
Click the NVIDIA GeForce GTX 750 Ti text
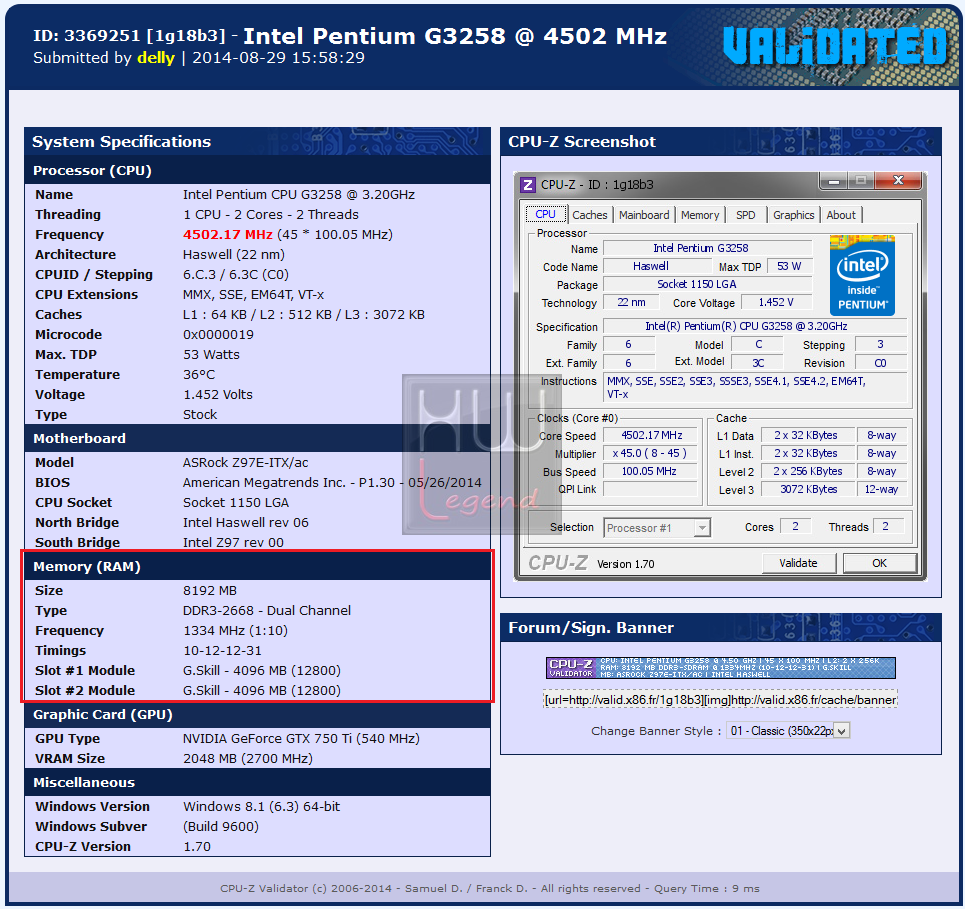point(301,739)
